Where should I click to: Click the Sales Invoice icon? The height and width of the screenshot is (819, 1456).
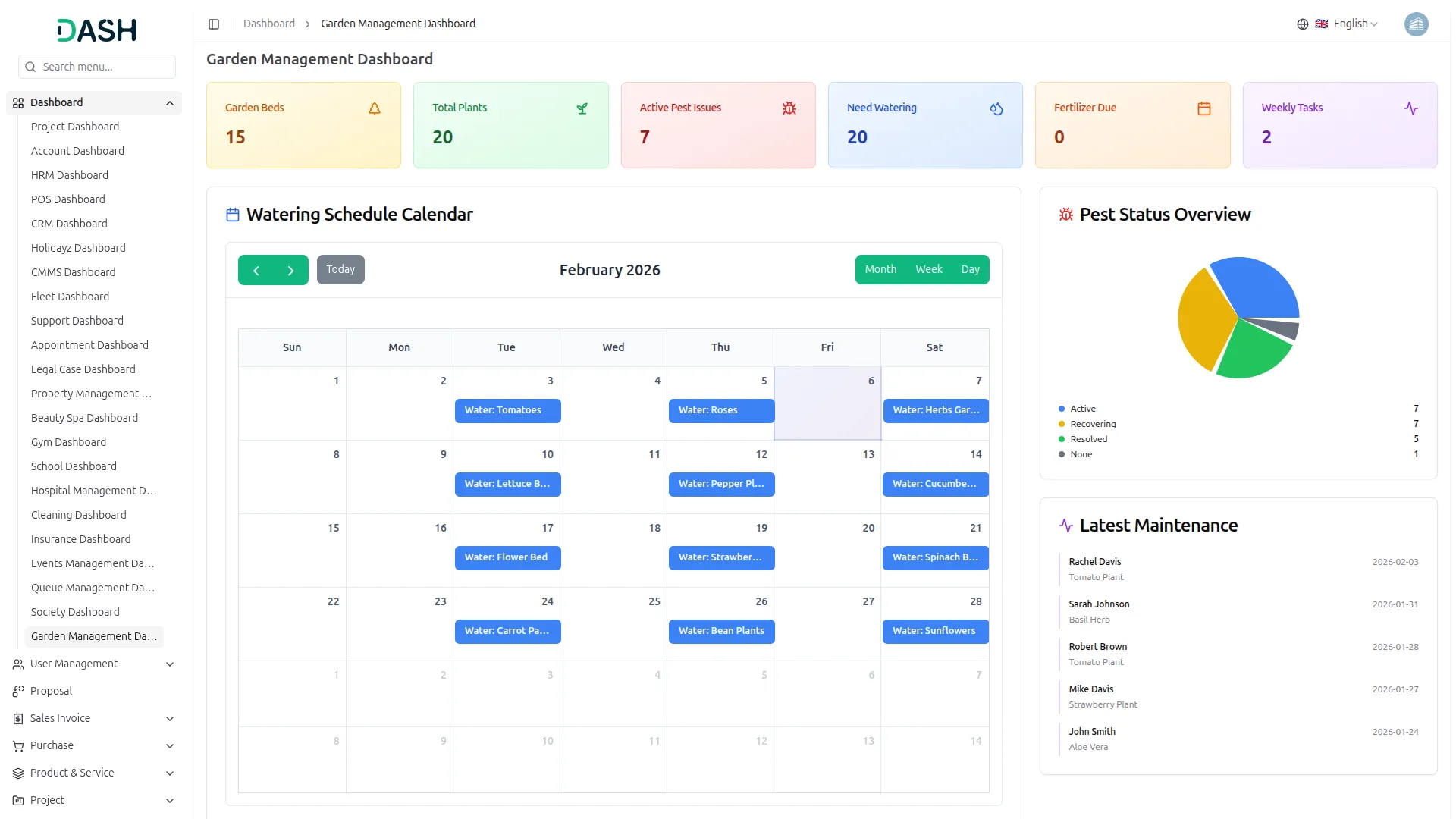(x=18, y=719)
